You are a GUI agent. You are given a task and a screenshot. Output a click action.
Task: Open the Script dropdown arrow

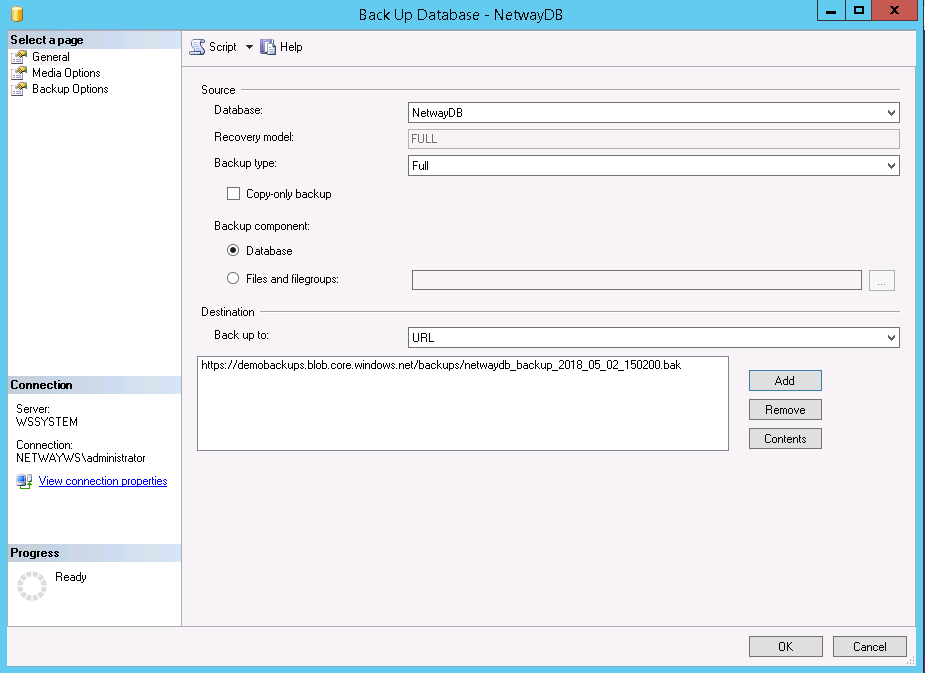tap(249, 47)
